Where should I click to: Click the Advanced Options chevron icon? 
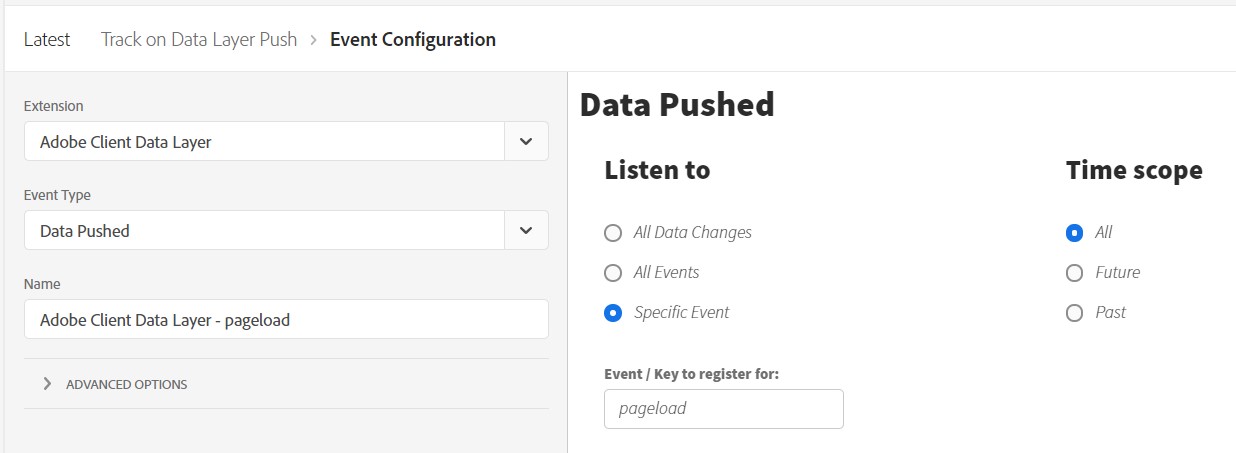pos(47,384)
